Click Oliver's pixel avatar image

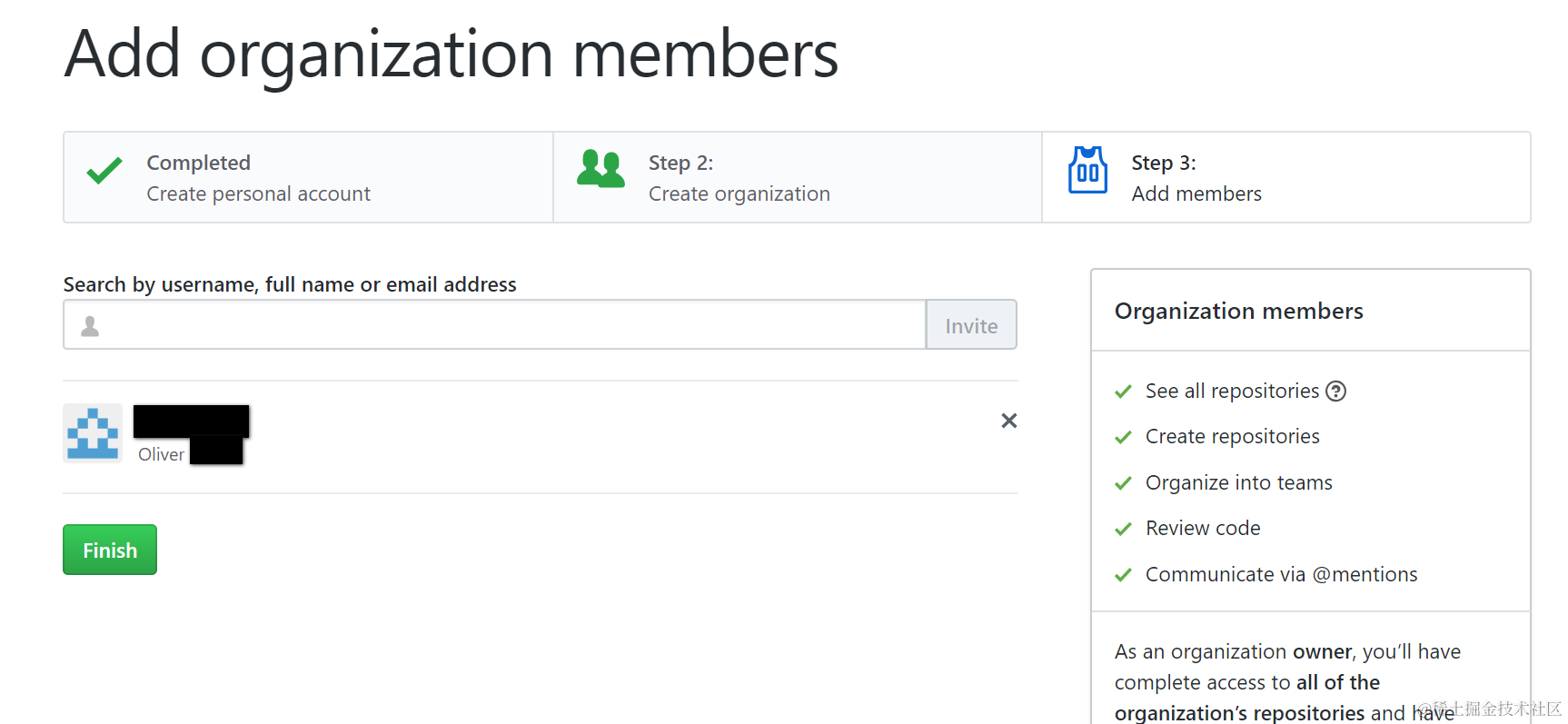coord(93,433)
